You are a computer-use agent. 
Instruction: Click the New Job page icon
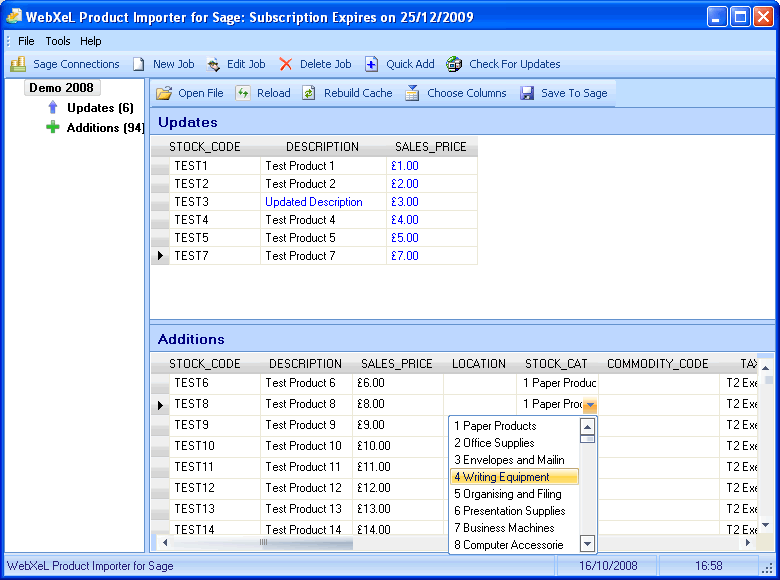tap(138, 64)
